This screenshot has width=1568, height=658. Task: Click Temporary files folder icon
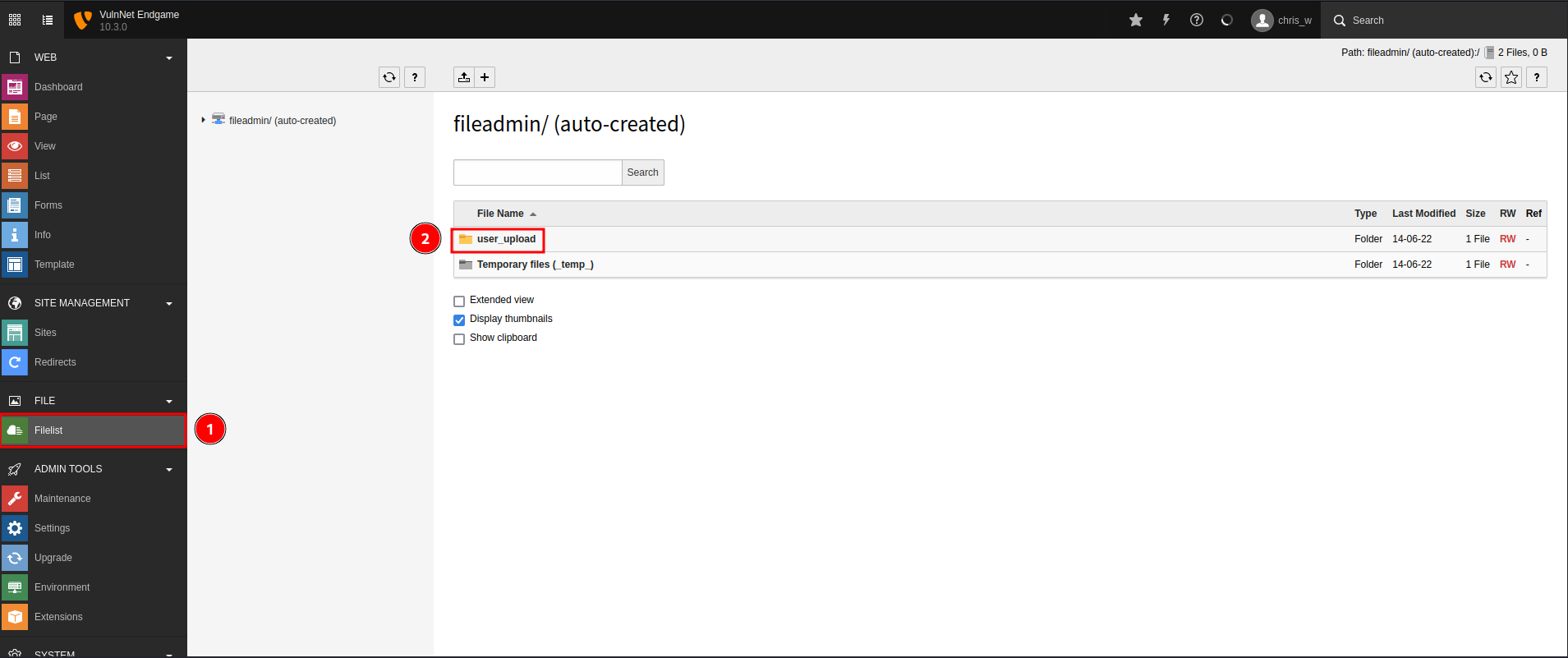point(466,265)
